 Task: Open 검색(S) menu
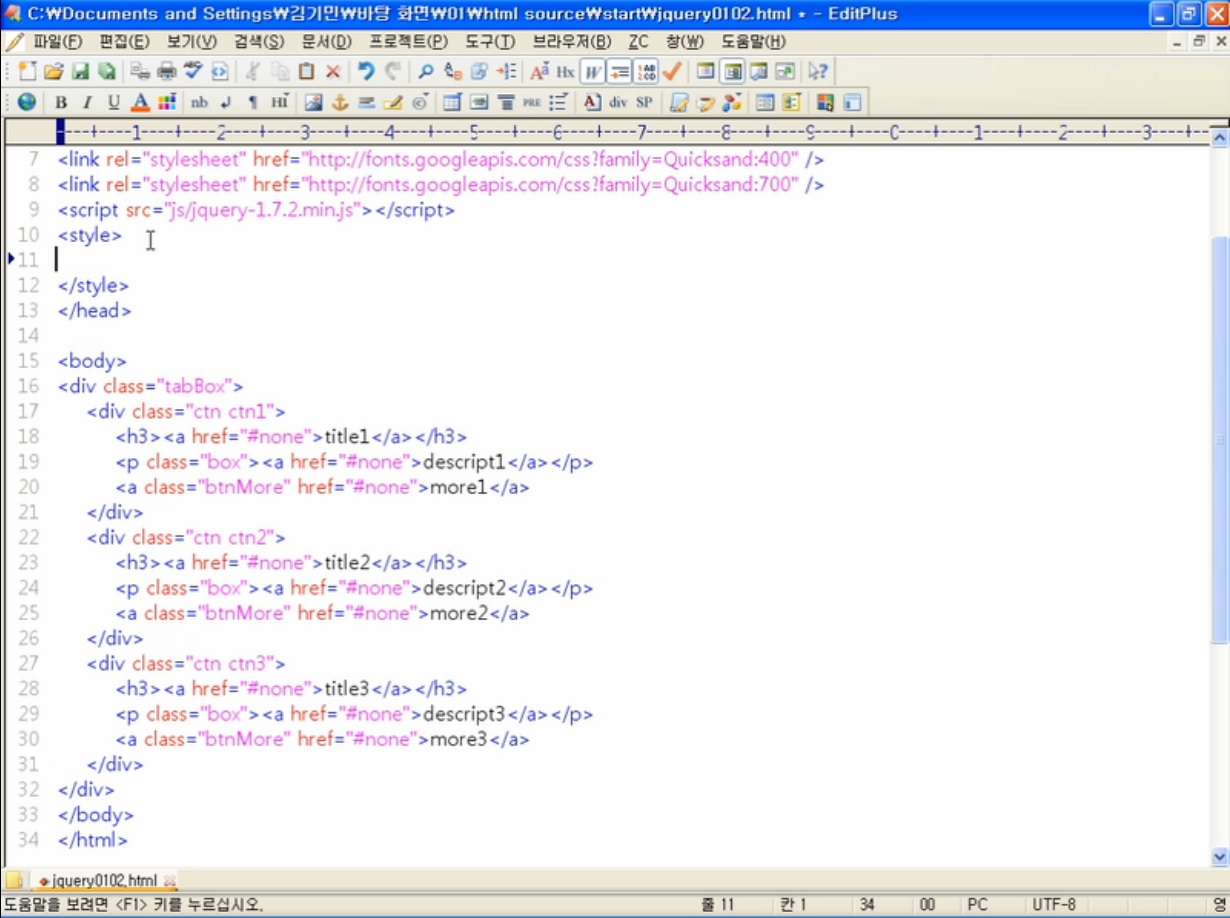[x=259, y=42]
